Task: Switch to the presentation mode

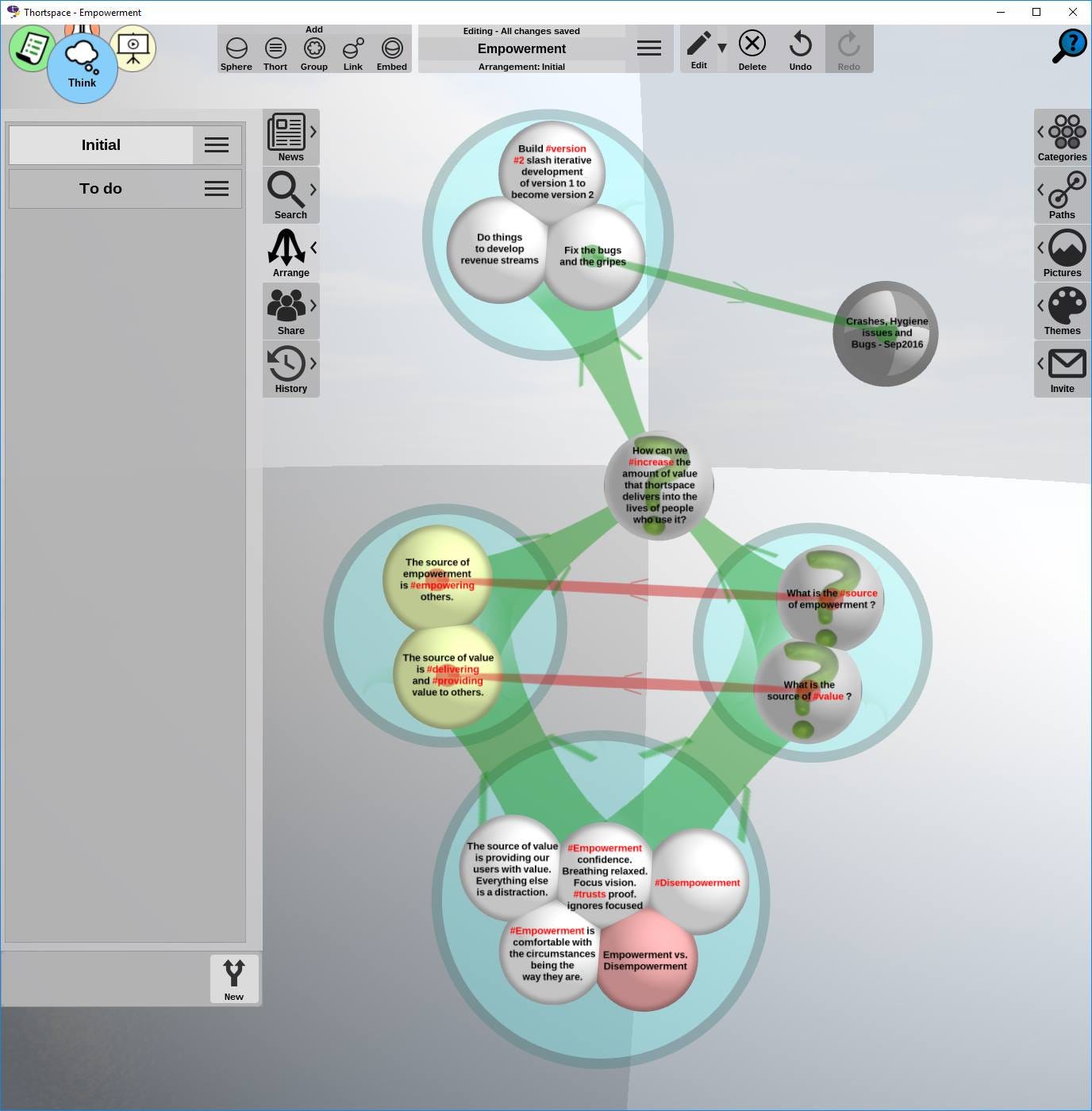Action: [133, 48]
